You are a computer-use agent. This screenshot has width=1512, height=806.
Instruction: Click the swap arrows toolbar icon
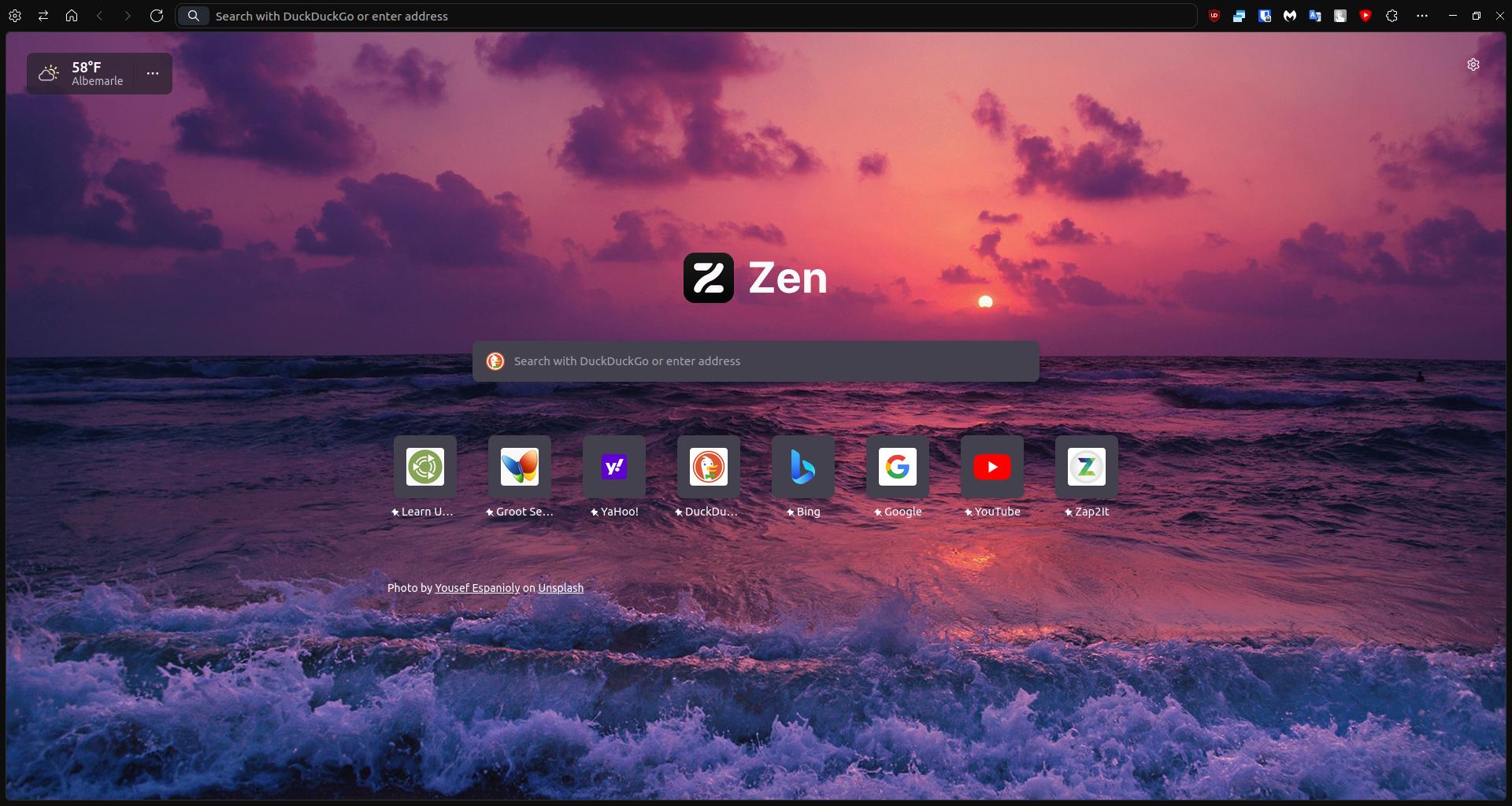coord(43,16)
